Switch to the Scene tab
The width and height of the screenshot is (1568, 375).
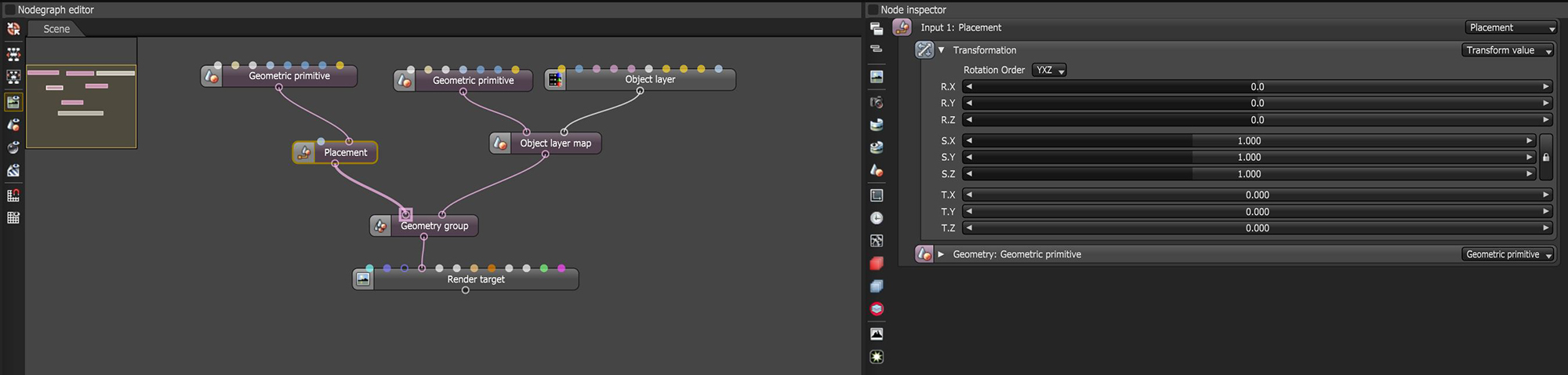point(56,28)
